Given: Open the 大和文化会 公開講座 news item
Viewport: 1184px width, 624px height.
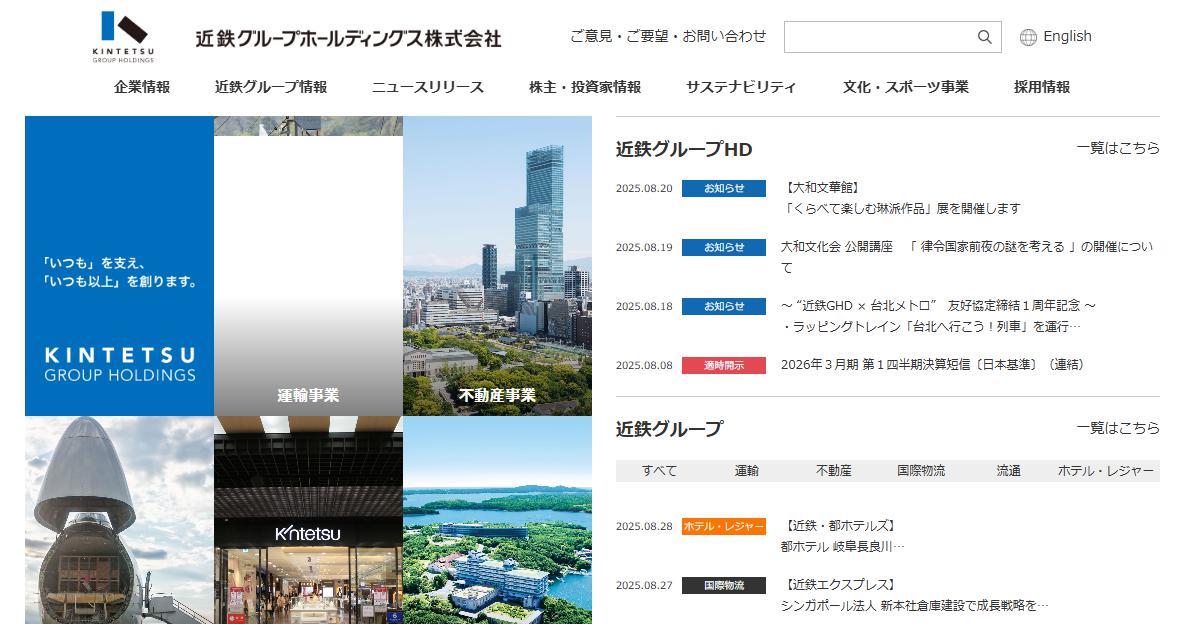Looking at the screenshot, I should click(x=967, y=257).
